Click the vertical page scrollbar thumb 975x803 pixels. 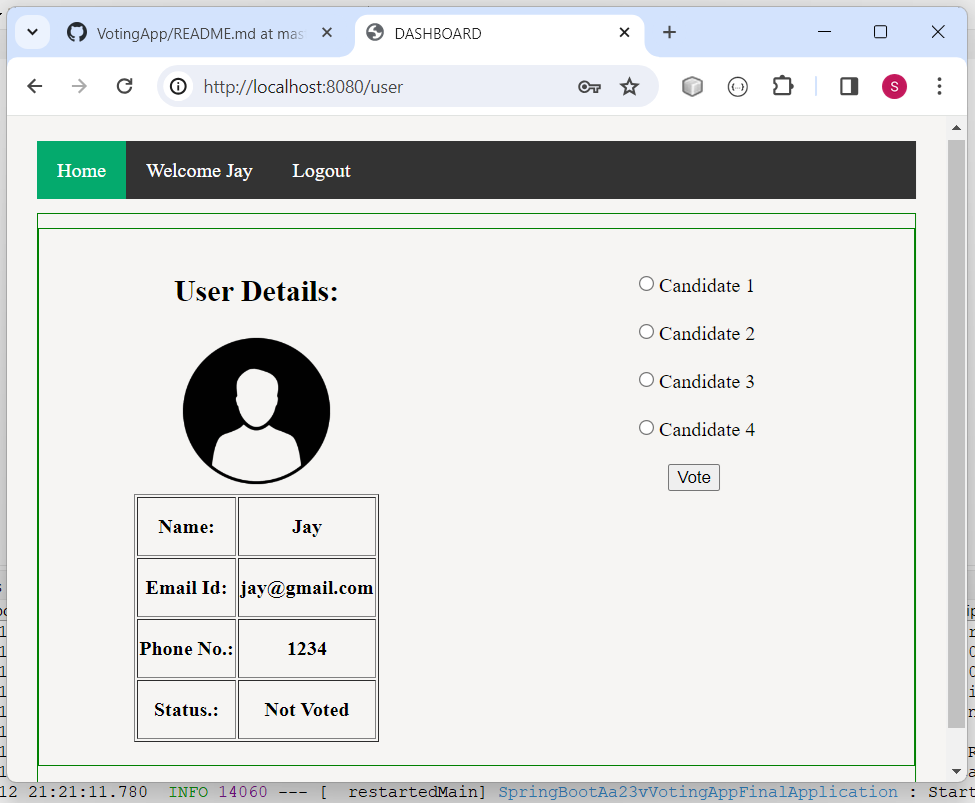(x=956, y=434)
